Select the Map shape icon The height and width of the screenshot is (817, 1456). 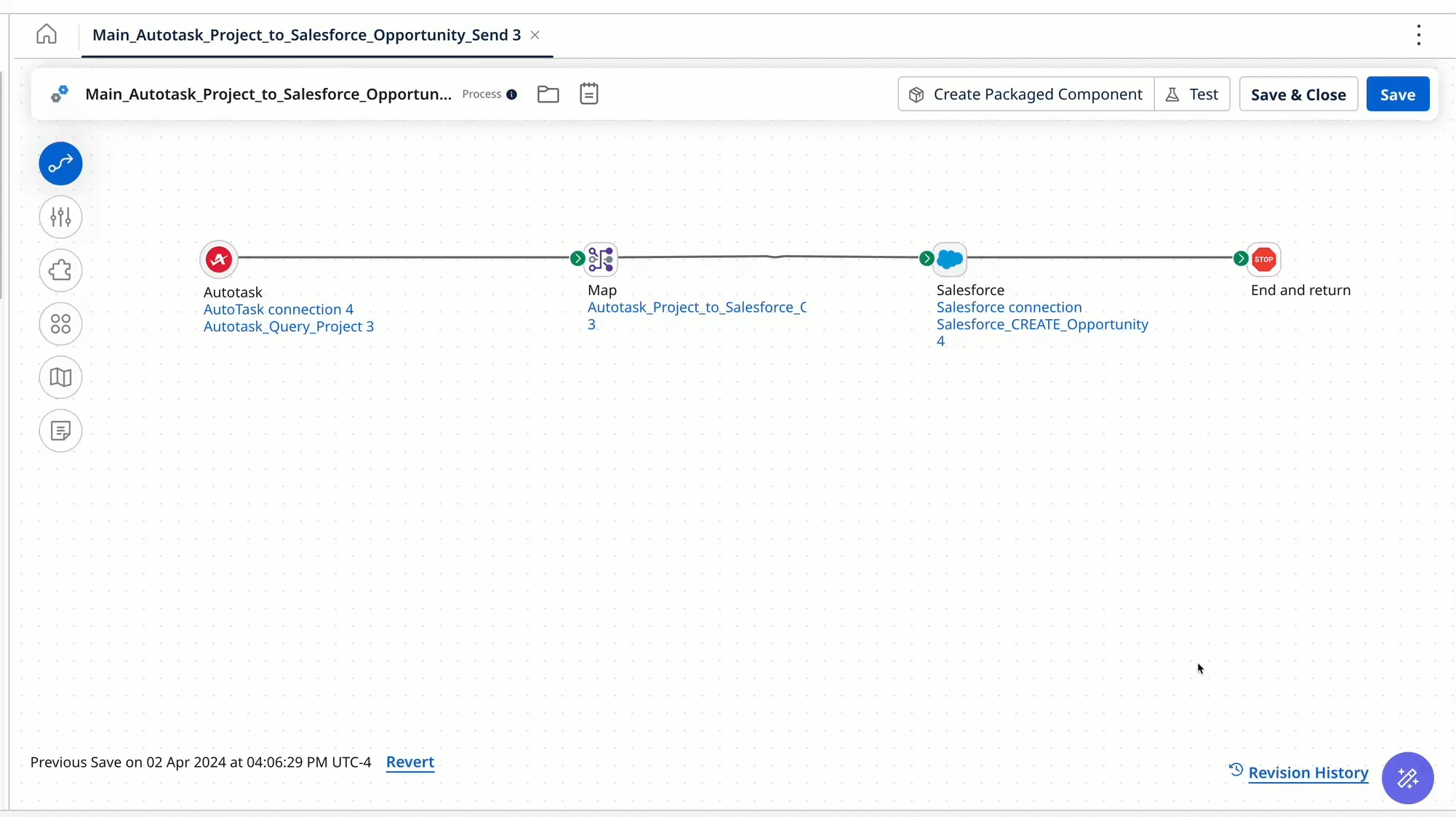point(601,259)
